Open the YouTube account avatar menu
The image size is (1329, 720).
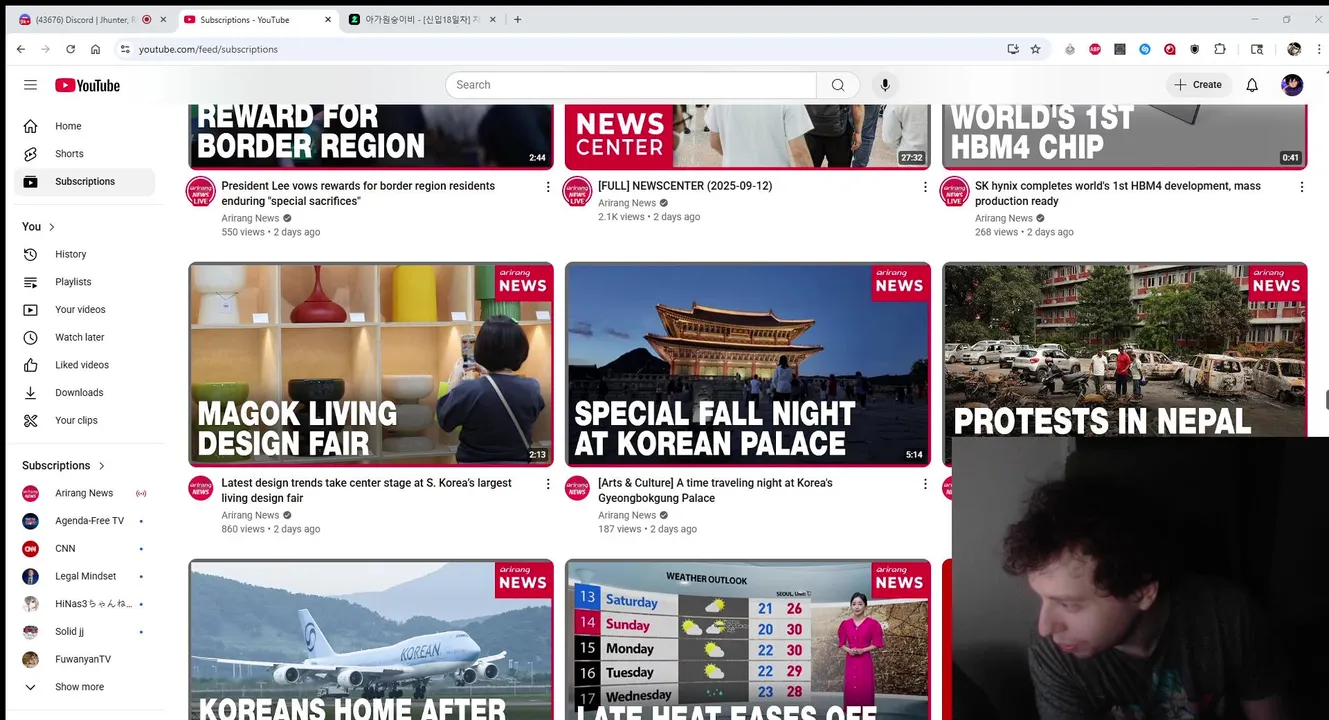pyautogui.click(x=1292, y=85)
